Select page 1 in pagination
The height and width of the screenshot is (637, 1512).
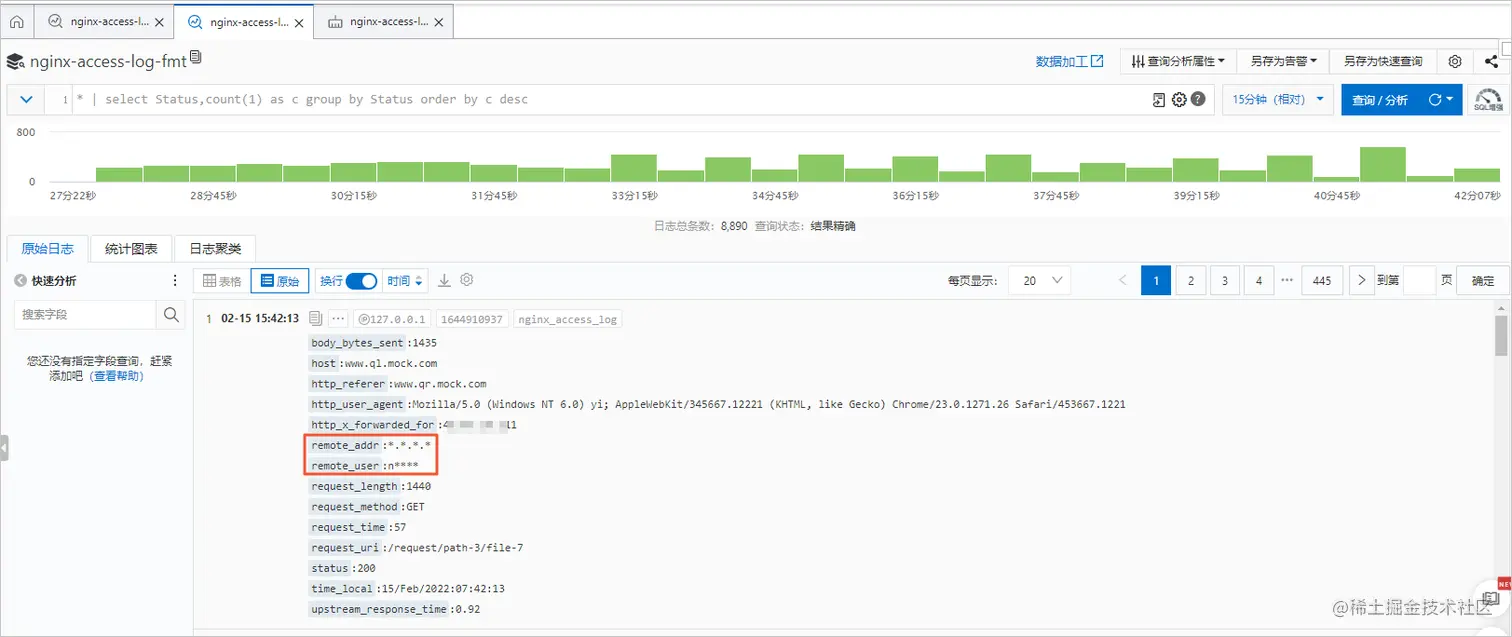click(x=1156, y=281)
